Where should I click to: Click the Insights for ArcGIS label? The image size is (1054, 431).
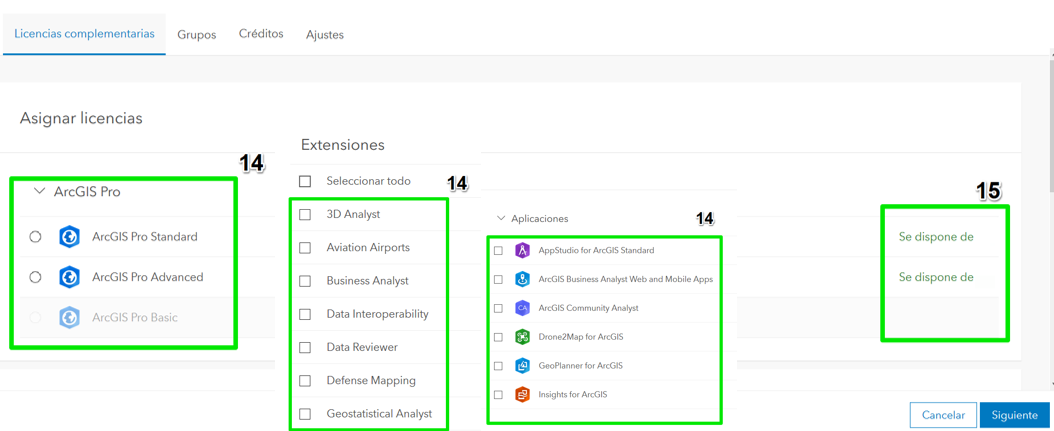(573, 395)
